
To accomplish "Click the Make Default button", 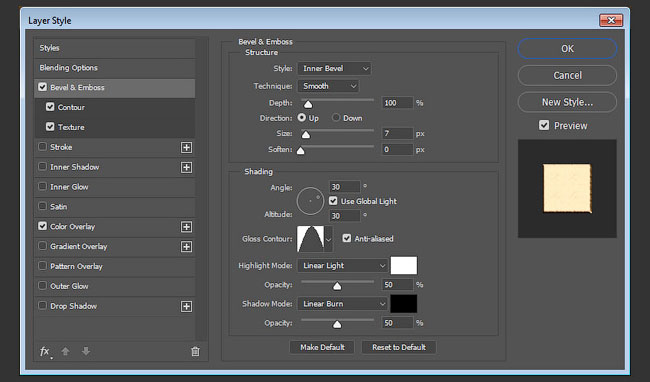I will [x=322, y=347].
